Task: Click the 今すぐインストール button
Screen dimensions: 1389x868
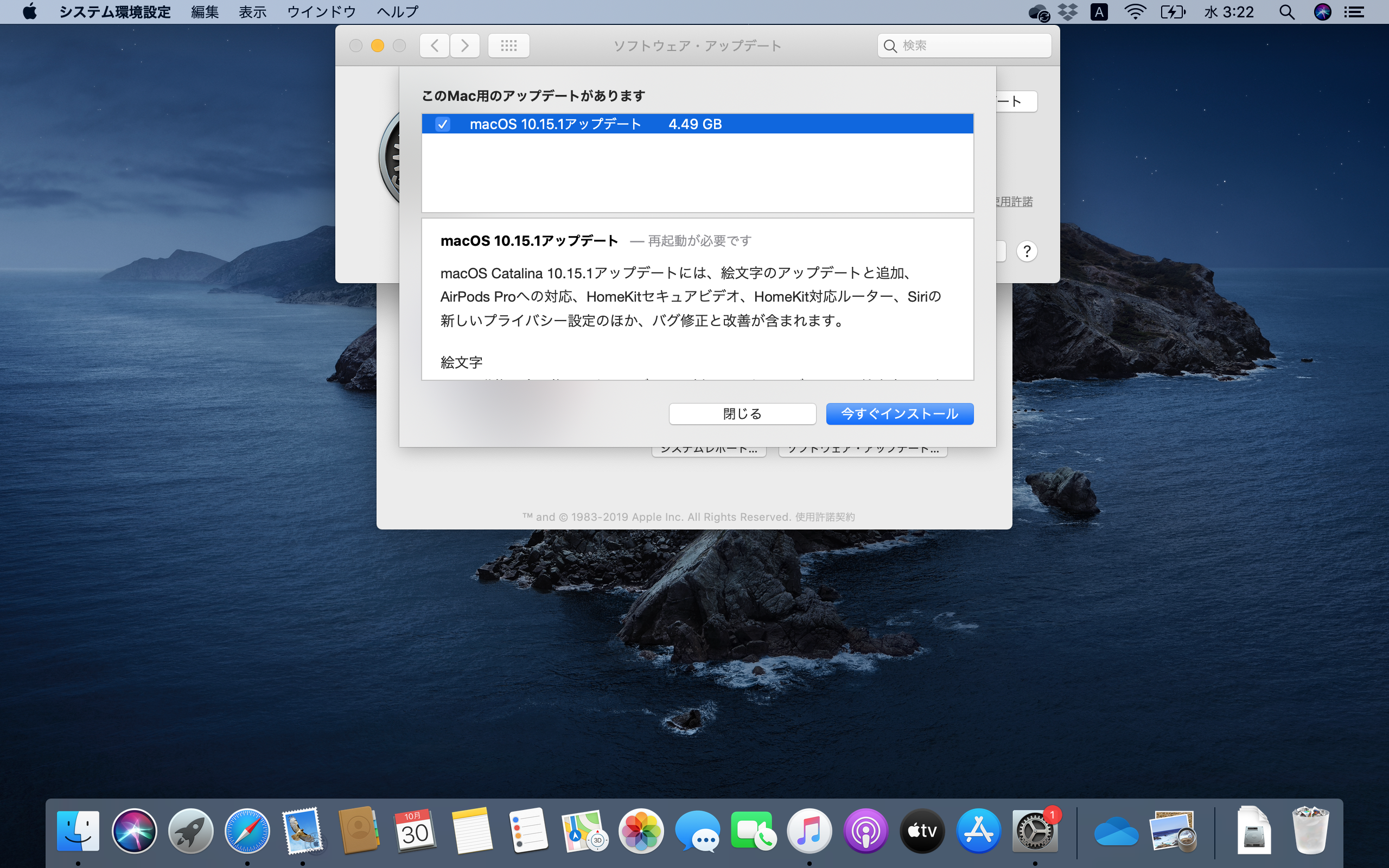Action: [899, 413]
